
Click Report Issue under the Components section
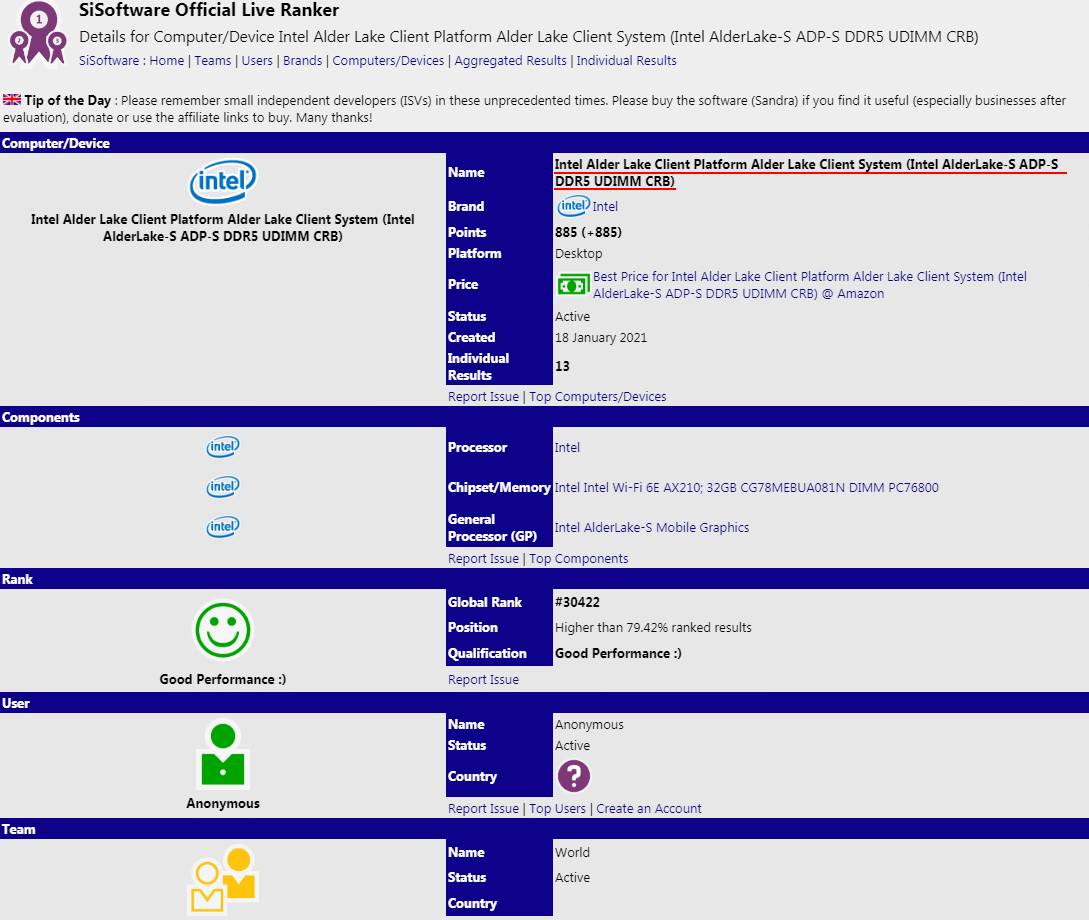click(x=483, y=558)
